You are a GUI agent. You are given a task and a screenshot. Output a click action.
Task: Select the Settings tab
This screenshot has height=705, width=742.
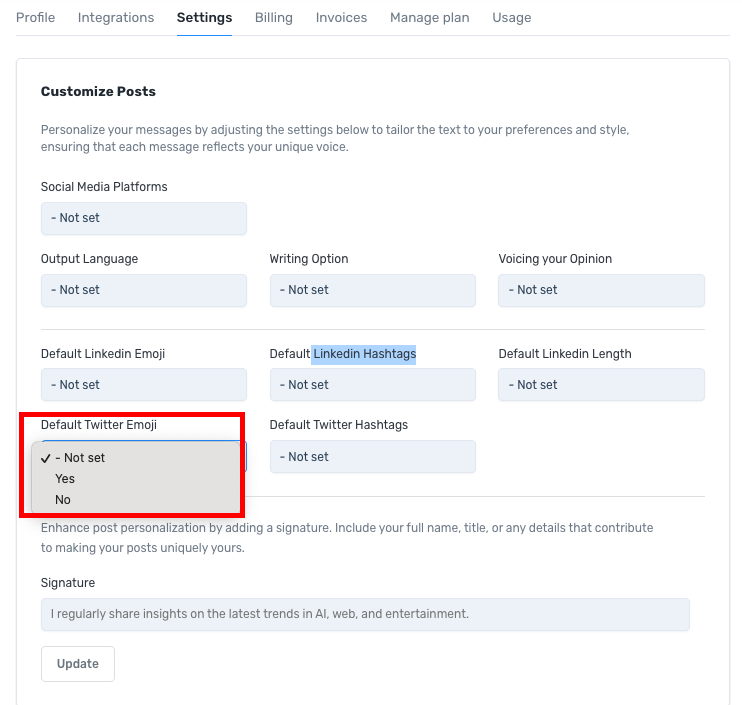(204, 18)
